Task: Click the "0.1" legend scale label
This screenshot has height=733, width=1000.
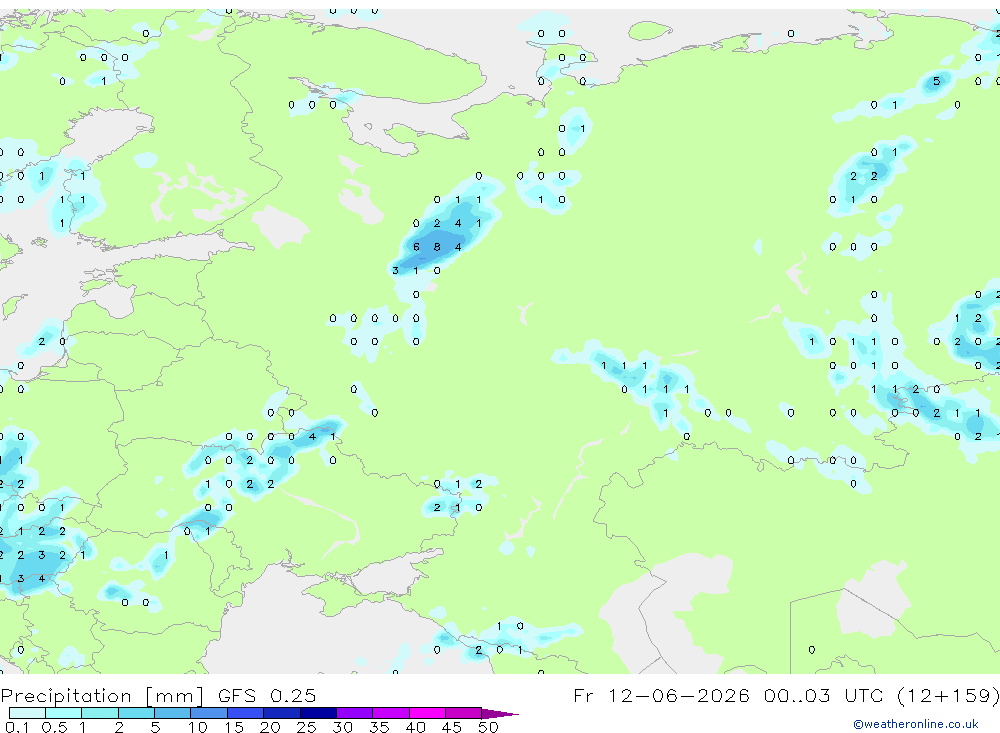Action: tap(17, 727)
